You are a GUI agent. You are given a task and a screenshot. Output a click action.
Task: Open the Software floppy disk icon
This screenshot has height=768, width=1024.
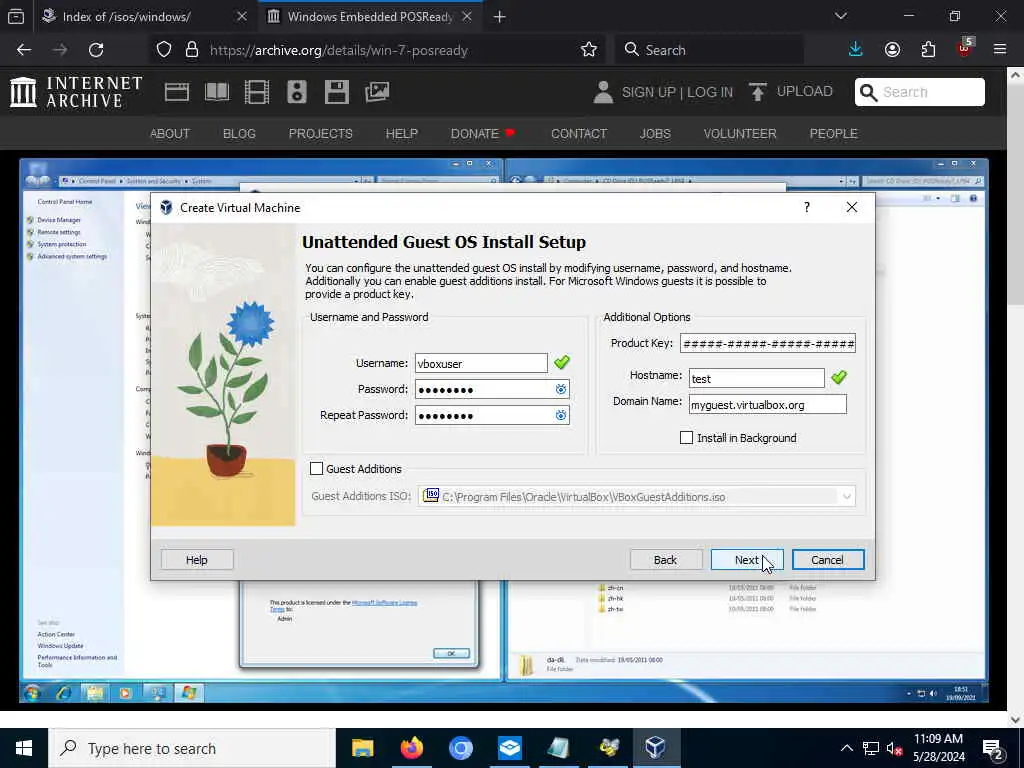337,92
